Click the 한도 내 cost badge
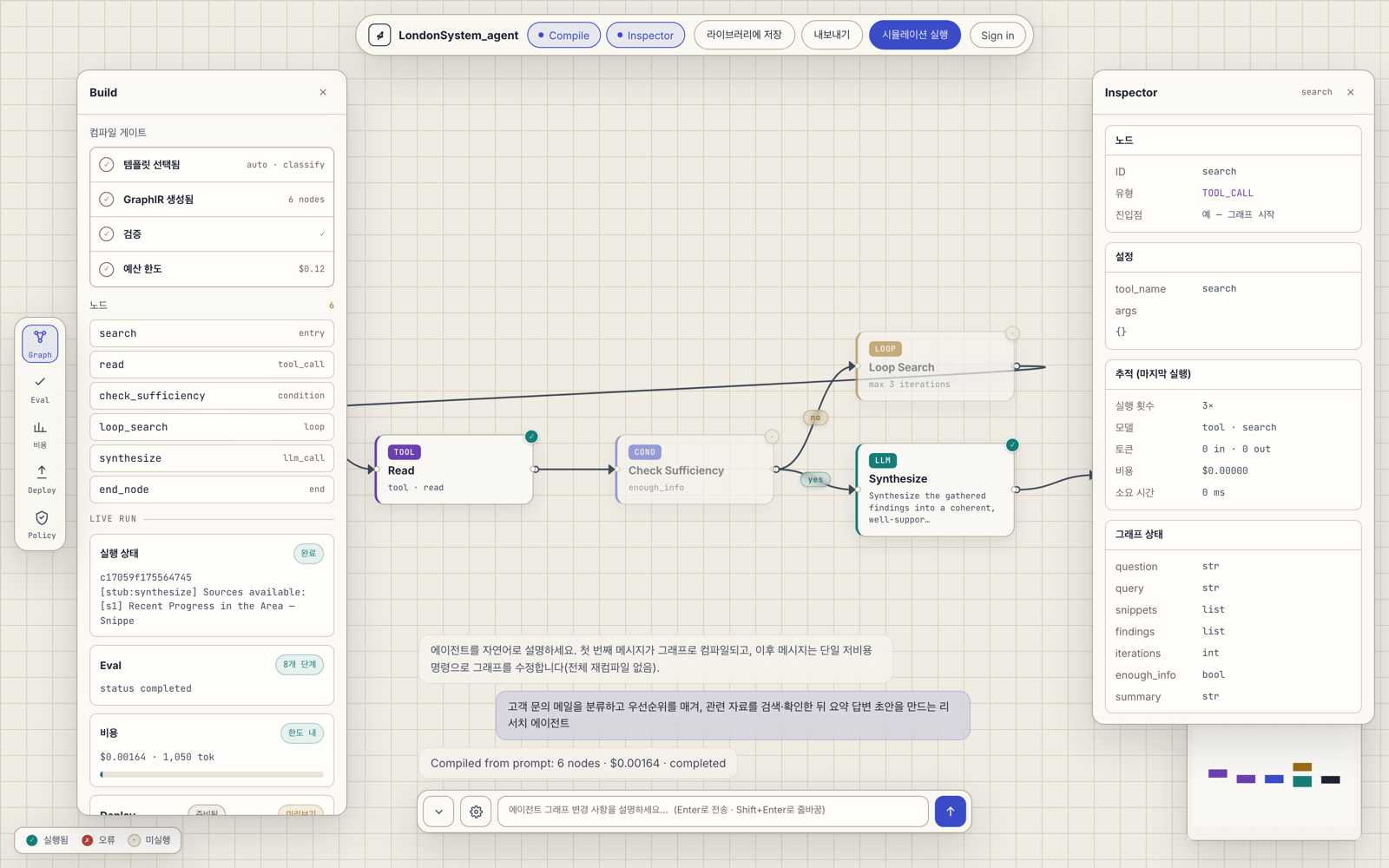 click(302, 733)
